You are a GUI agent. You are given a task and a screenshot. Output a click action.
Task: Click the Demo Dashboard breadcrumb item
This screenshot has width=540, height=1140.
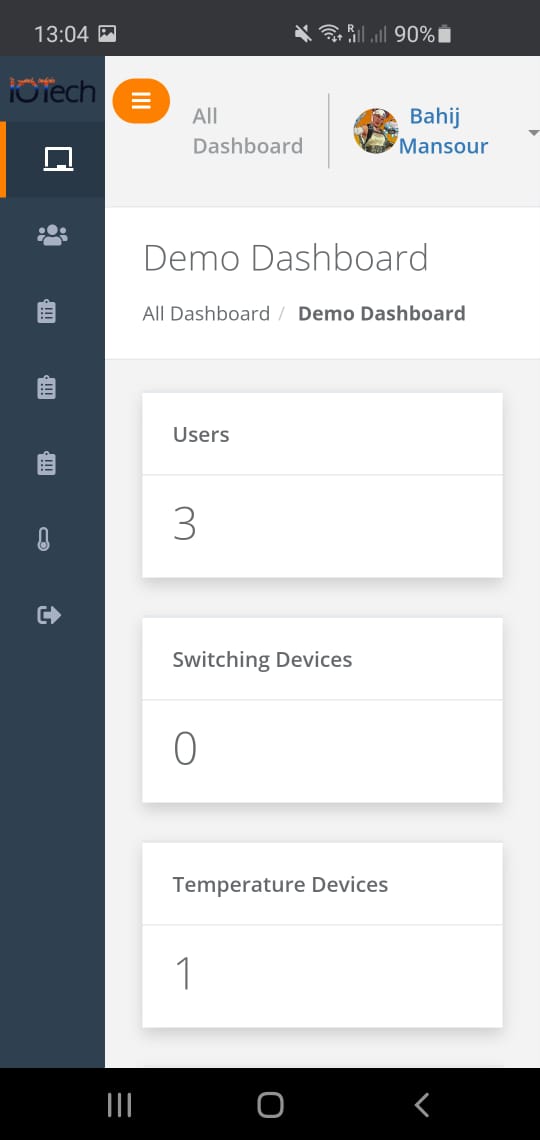click(382, 313)
